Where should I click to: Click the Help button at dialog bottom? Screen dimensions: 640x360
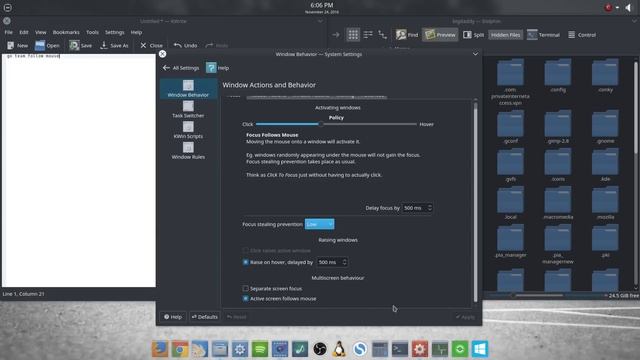pyautogui.click(x=173, y=317)
